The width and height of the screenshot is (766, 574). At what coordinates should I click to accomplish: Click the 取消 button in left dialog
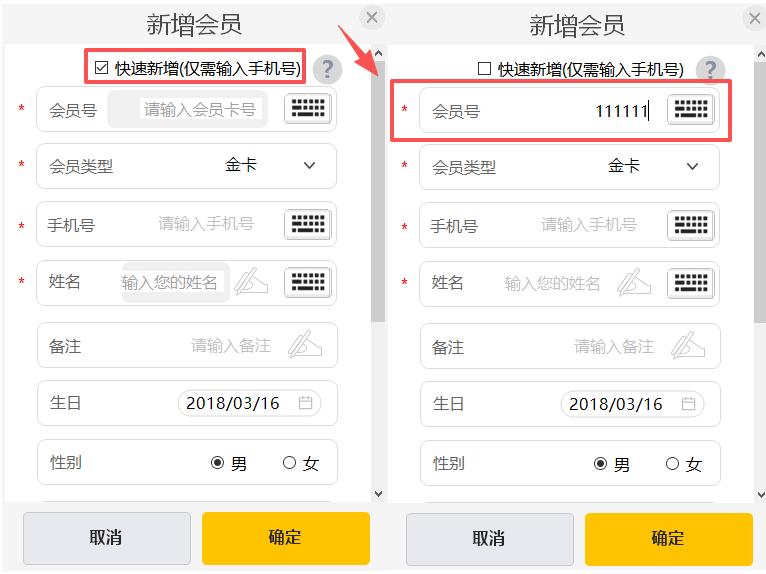[106, 538]
